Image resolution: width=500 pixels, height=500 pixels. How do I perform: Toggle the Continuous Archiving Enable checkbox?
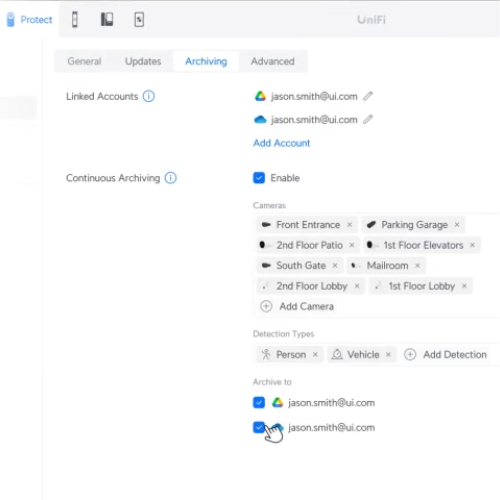pos(259,178)
